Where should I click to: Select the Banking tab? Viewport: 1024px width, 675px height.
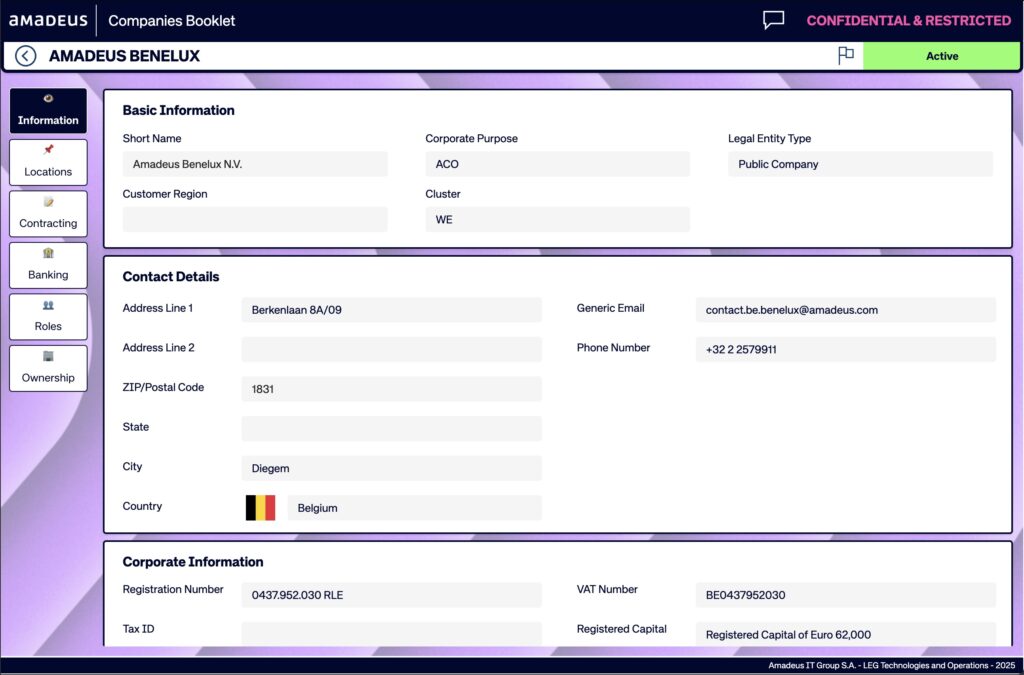48,265
